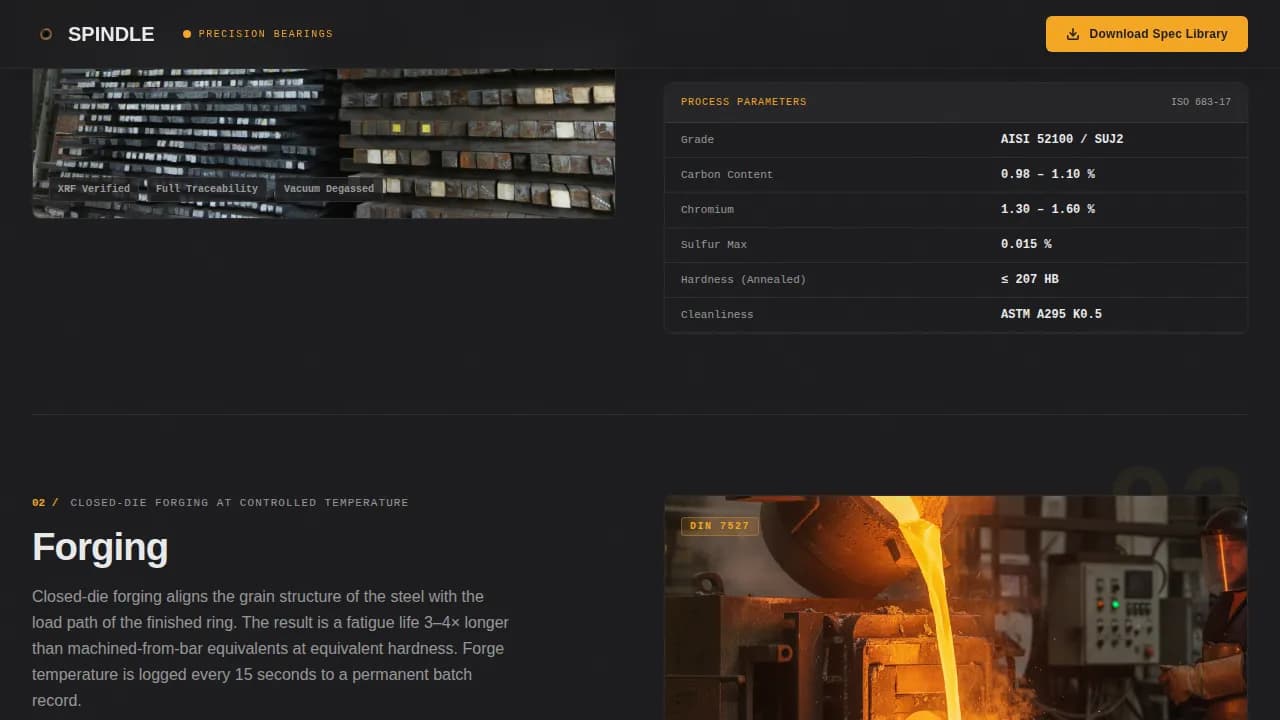The image size is (1280, 720).
Task: Click the SPINDLE circle logo icon
Action: point(46,33)
